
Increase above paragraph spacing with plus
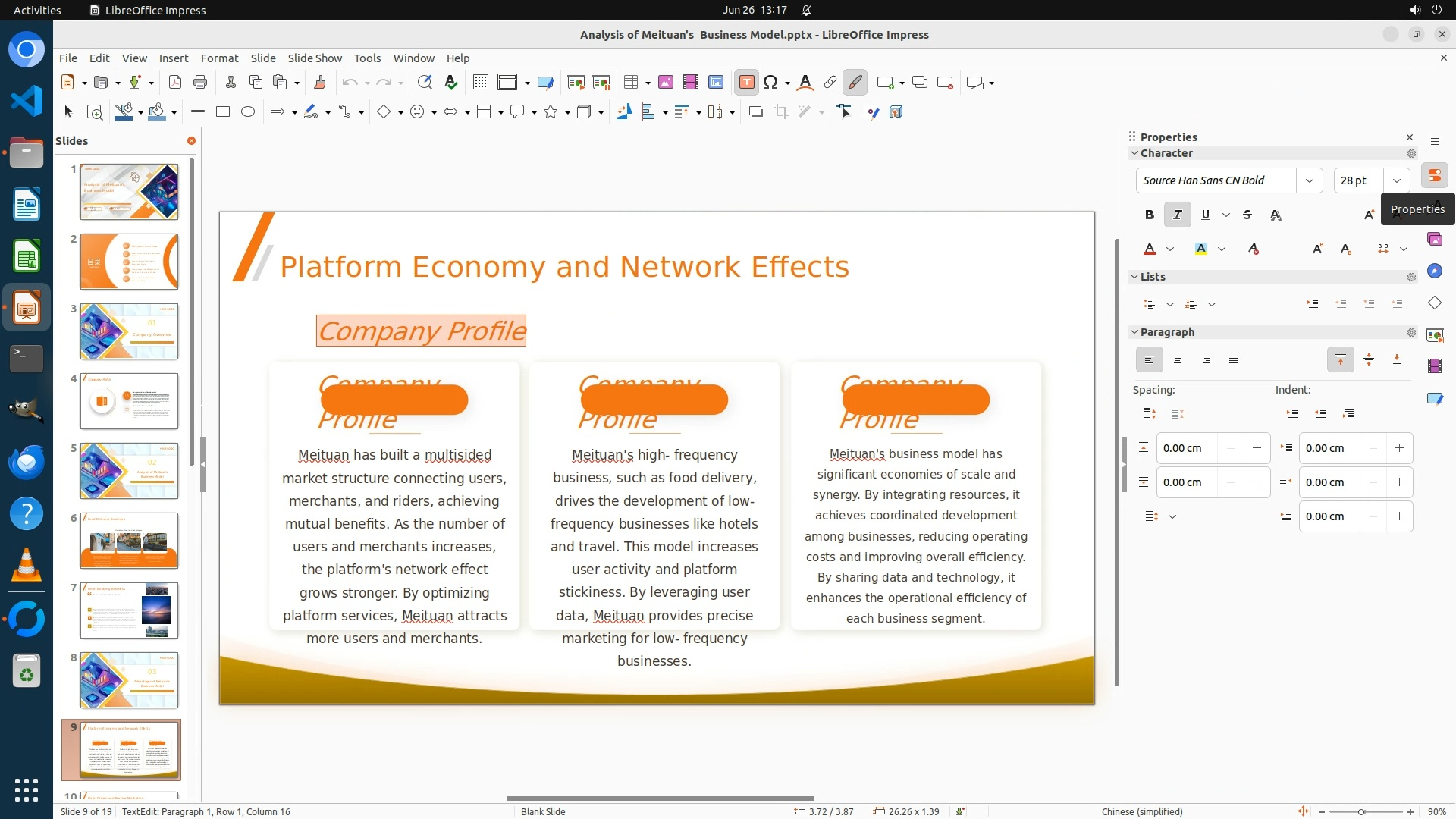click(1257, 448)
